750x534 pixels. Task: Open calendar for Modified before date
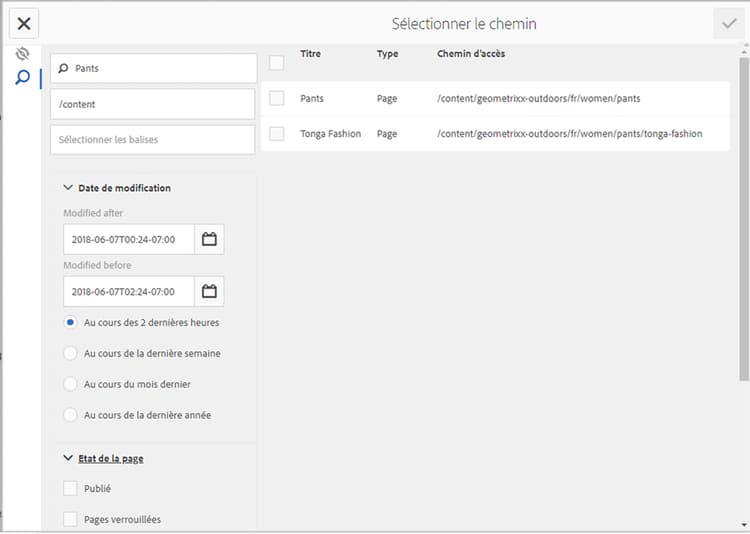click(209, 292)
